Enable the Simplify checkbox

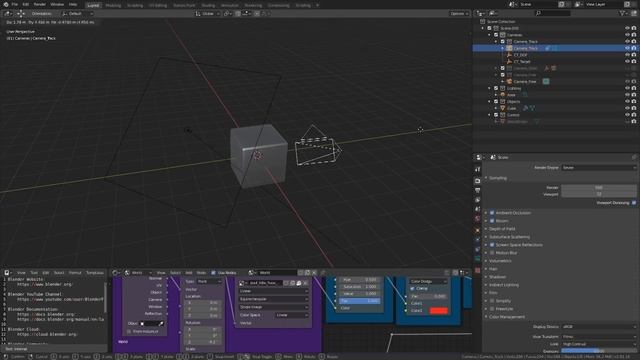(x=492, y=301)
